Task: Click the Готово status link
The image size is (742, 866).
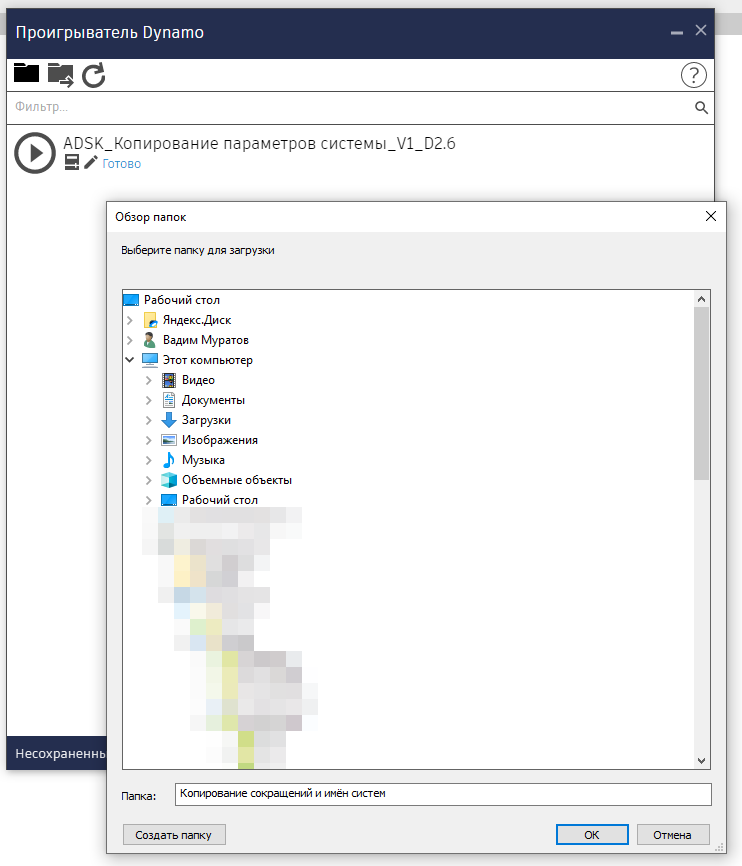Action: pos(122,163)
